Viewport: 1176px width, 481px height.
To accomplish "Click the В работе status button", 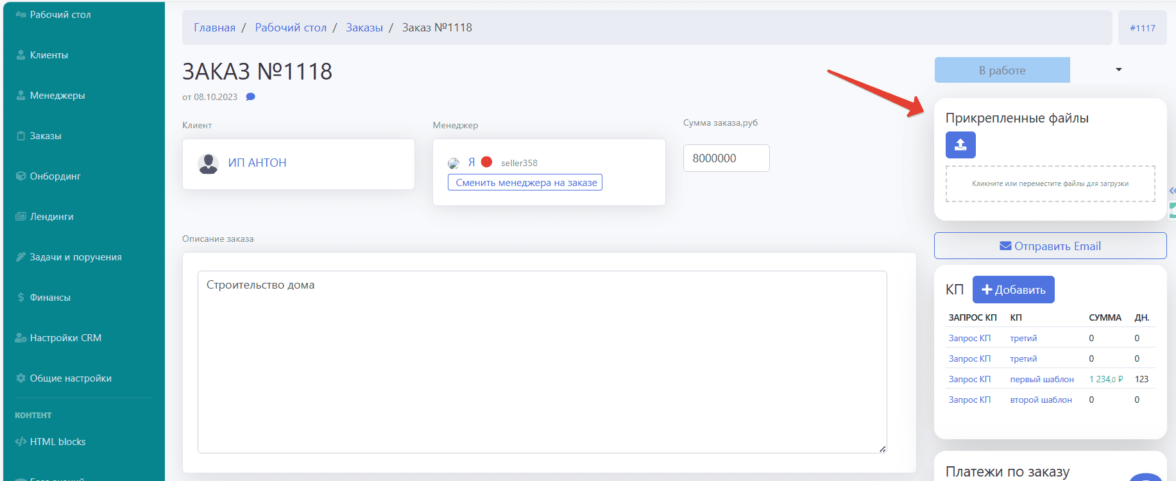I will (x=1002, y=71).
